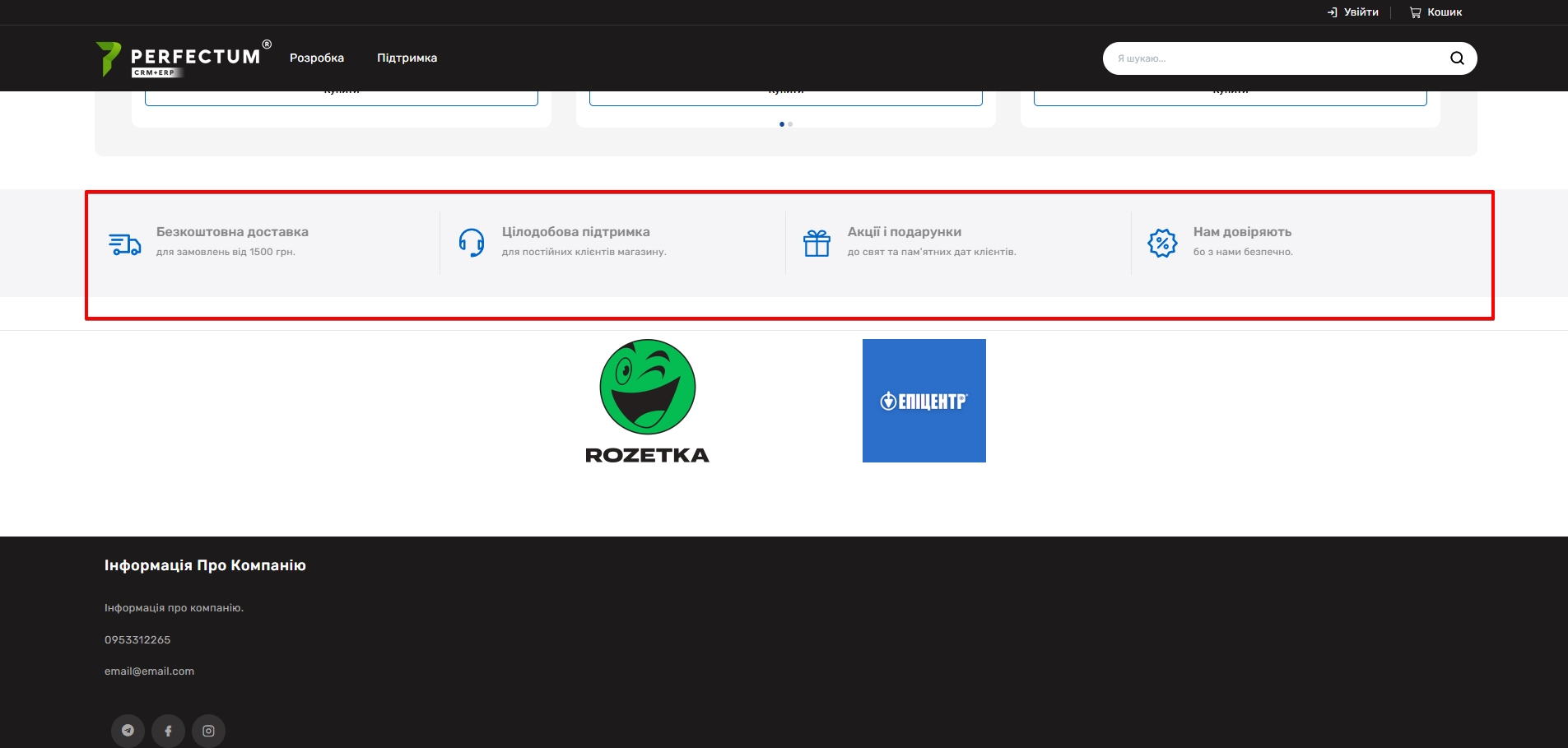Click the percent badge trust icon
This screenshot has width=1568, height=748.
click(1162, 243)
